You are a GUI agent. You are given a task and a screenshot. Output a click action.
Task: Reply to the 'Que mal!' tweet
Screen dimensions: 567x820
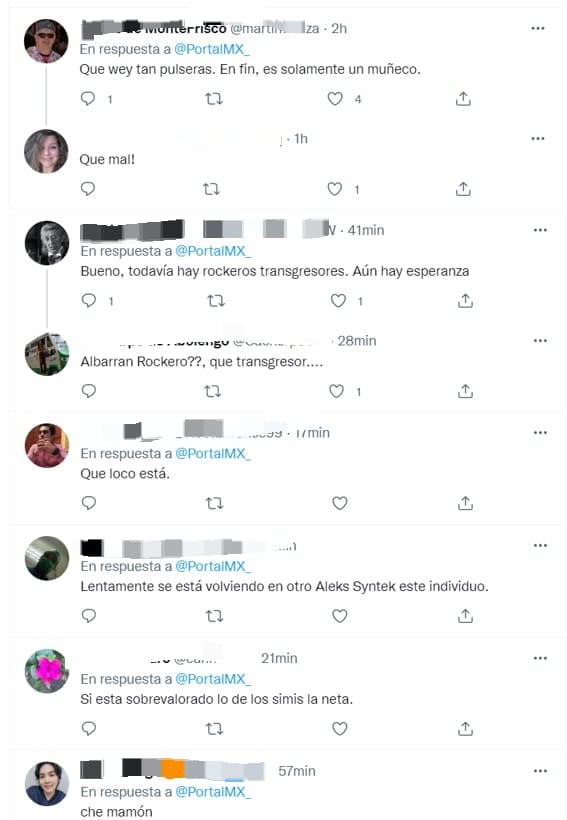coord(88,189)
